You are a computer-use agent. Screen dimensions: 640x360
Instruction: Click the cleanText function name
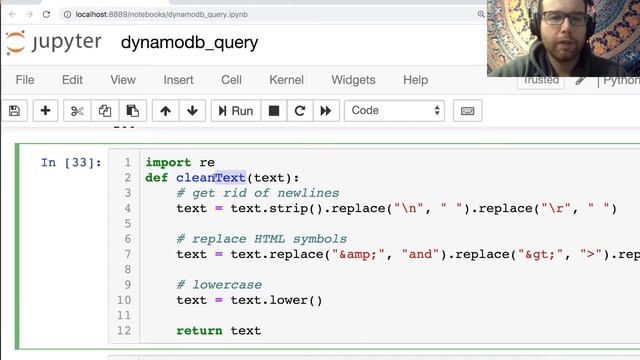click(x=211, y=178)
